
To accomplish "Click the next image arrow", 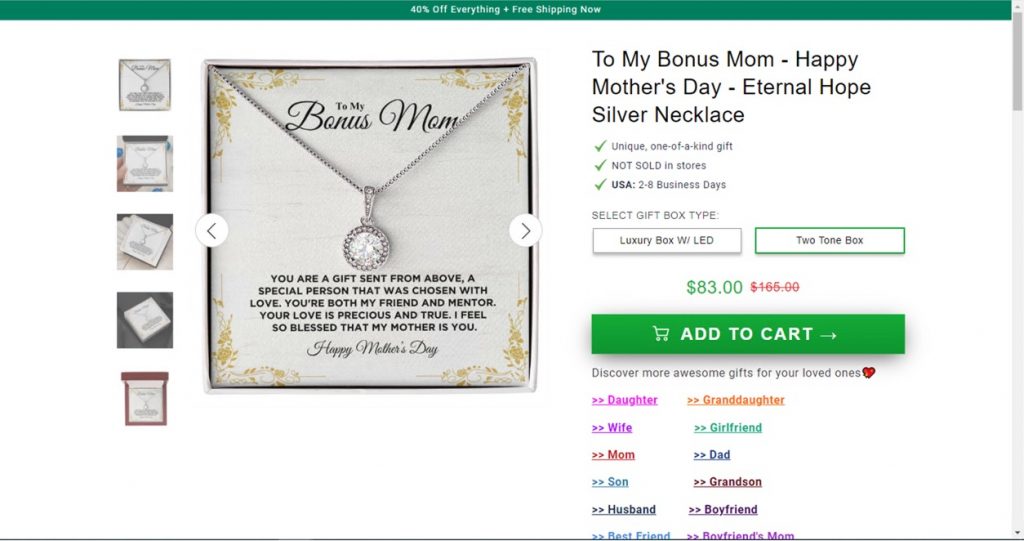I will 525,230.
